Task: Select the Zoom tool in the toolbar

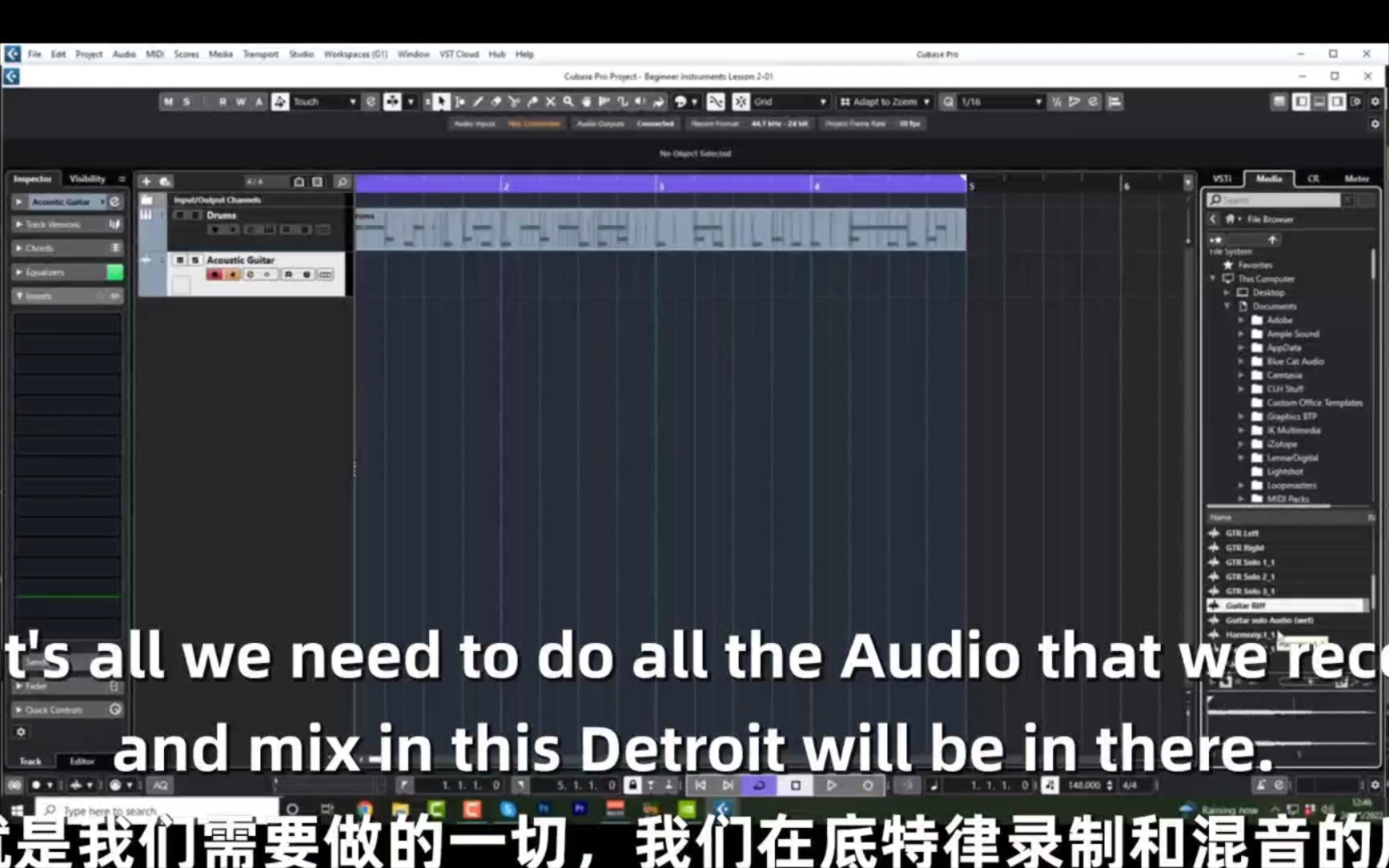Action: point(568,102)
